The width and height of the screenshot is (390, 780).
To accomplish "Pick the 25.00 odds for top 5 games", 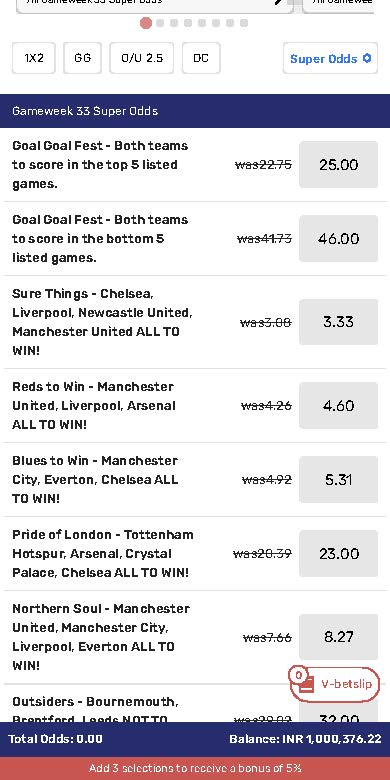I will coord(338,165).
